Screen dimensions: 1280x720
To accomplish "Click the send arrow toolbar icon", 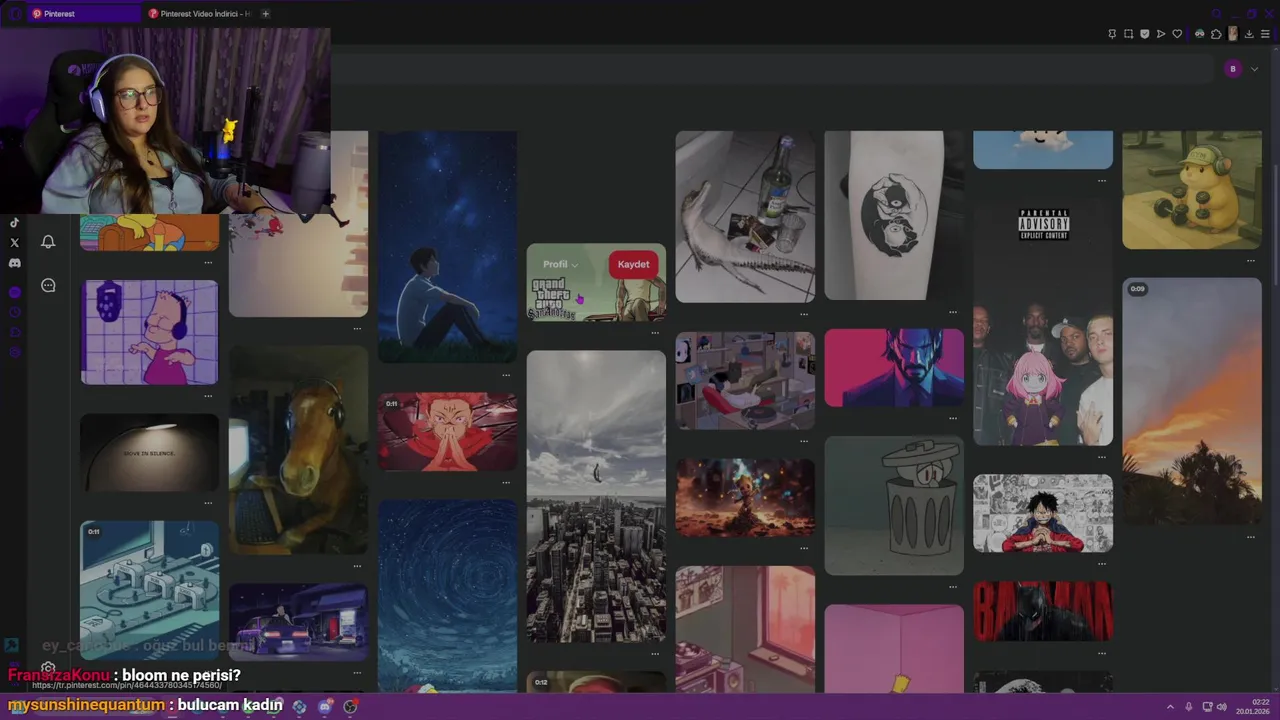I will [1161, 34].
